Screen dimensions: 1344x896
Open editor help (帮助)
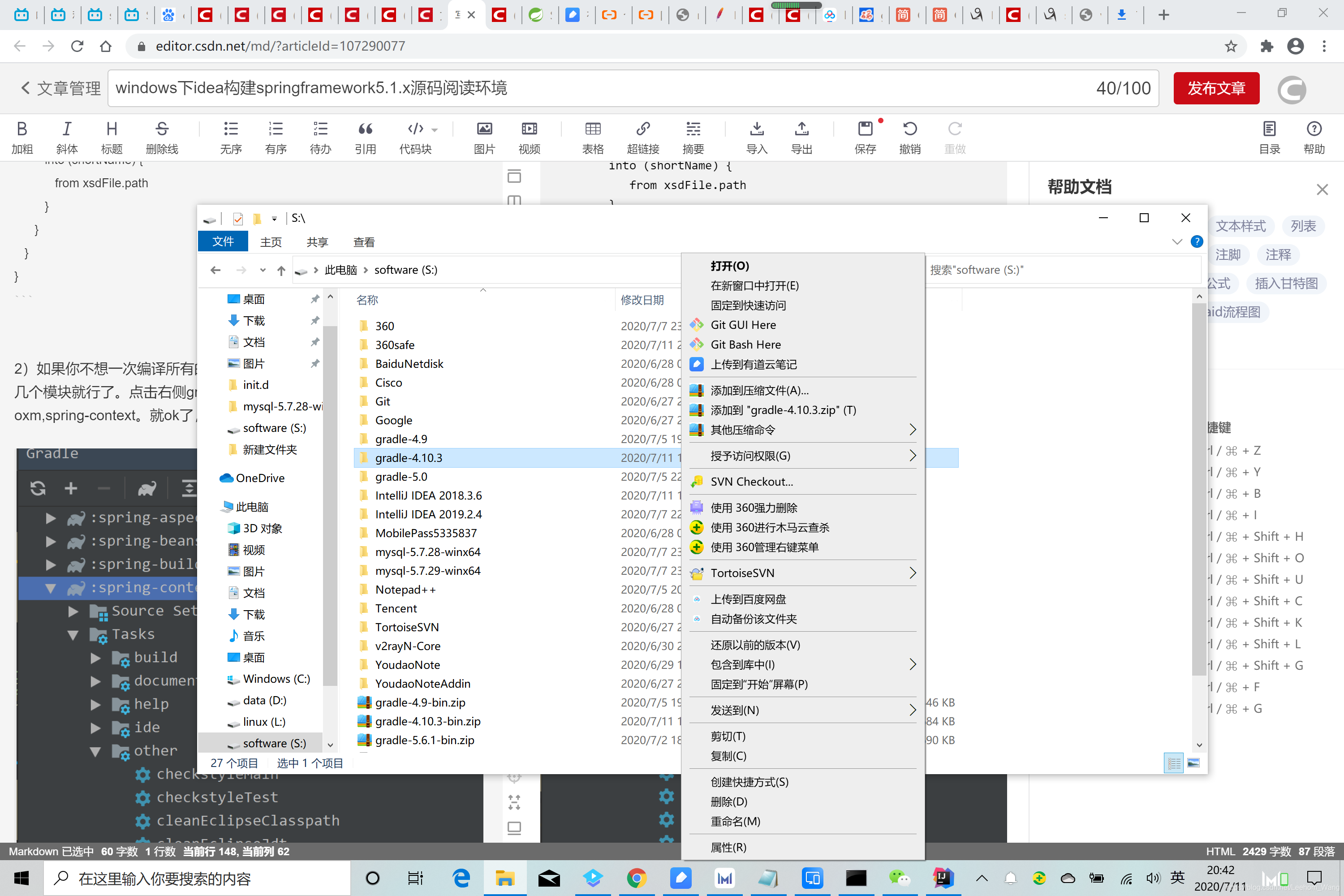point(1314,137)
